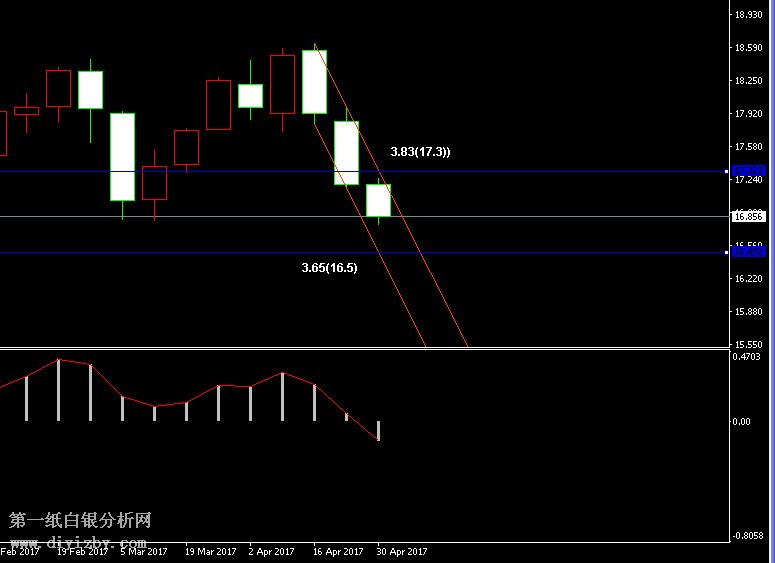
Task: Click the 0.00 indicator zero level label
Action: click(x=741, y=421)
